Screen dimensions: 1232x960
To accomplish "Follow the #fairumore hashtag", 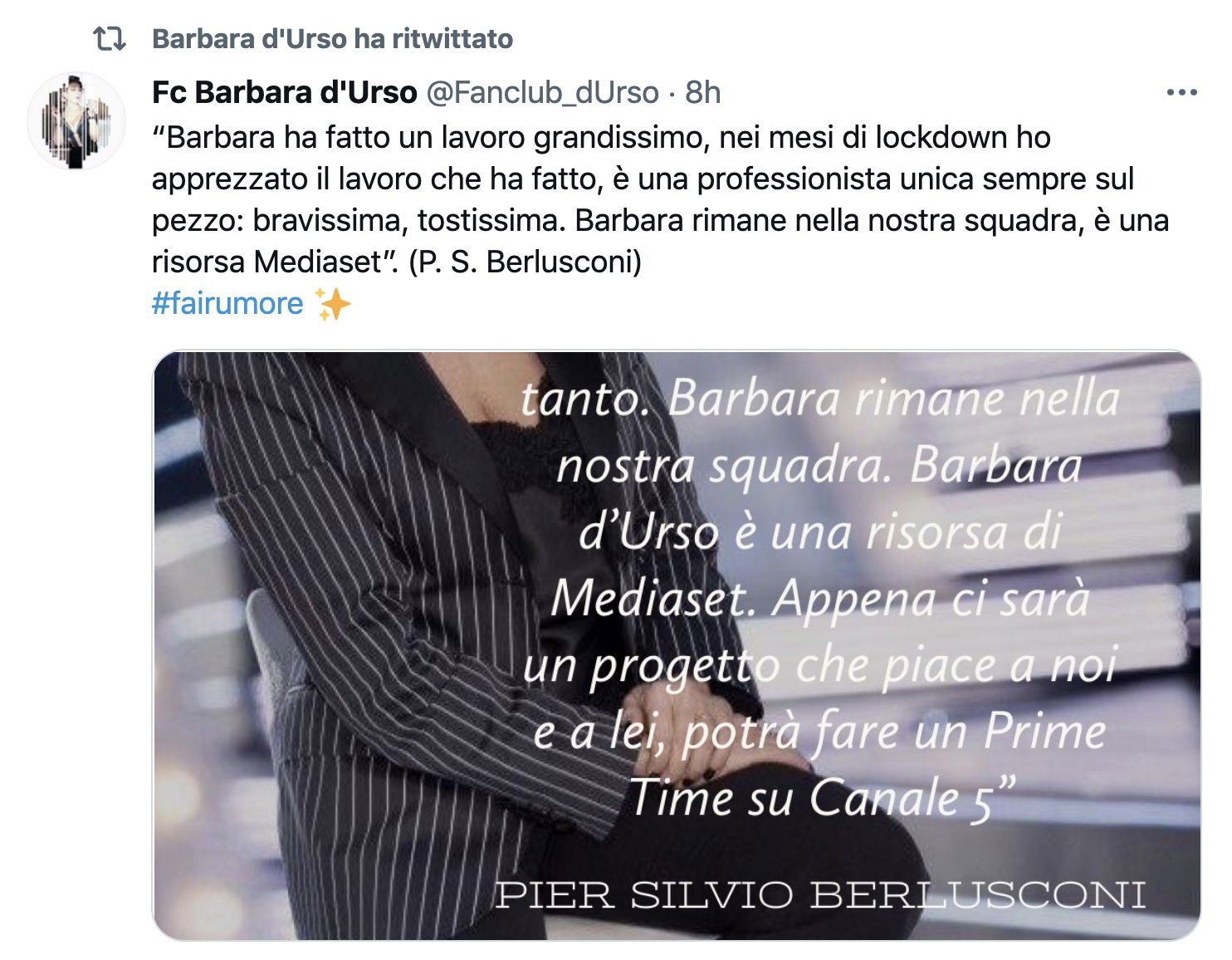I will click(x=227, y=304).
